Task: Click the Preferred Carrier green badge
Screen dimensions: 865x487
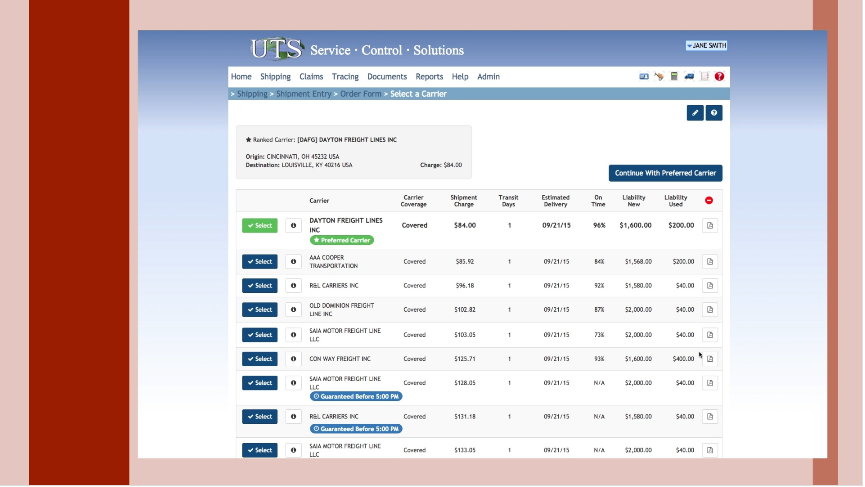Action: [342, 240]
